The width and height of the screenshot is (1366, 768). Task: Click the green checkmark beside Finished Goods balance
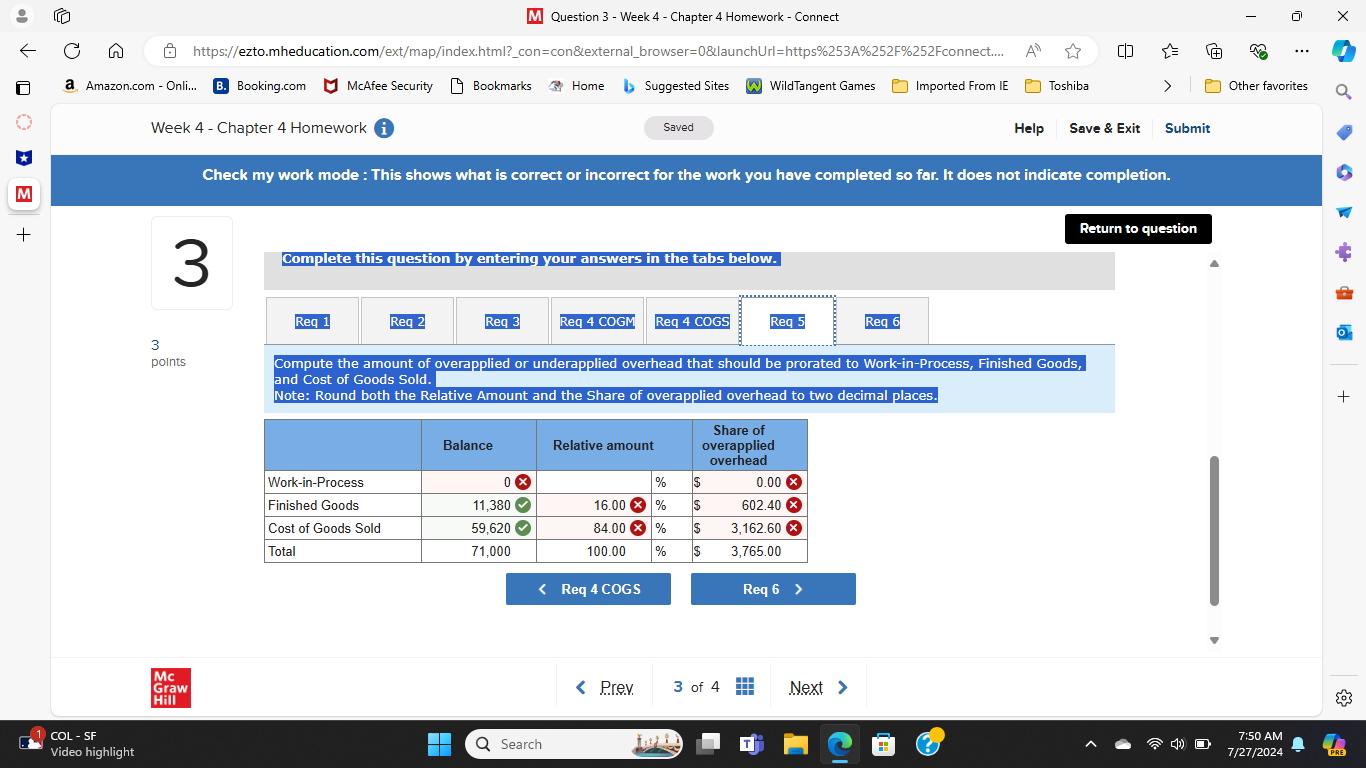pos(521,505)
